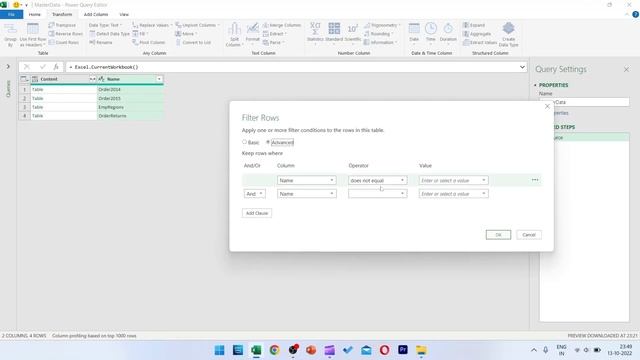Screen dimensions: 640x360
Task: Open the File tab
Action: point(11,14)
